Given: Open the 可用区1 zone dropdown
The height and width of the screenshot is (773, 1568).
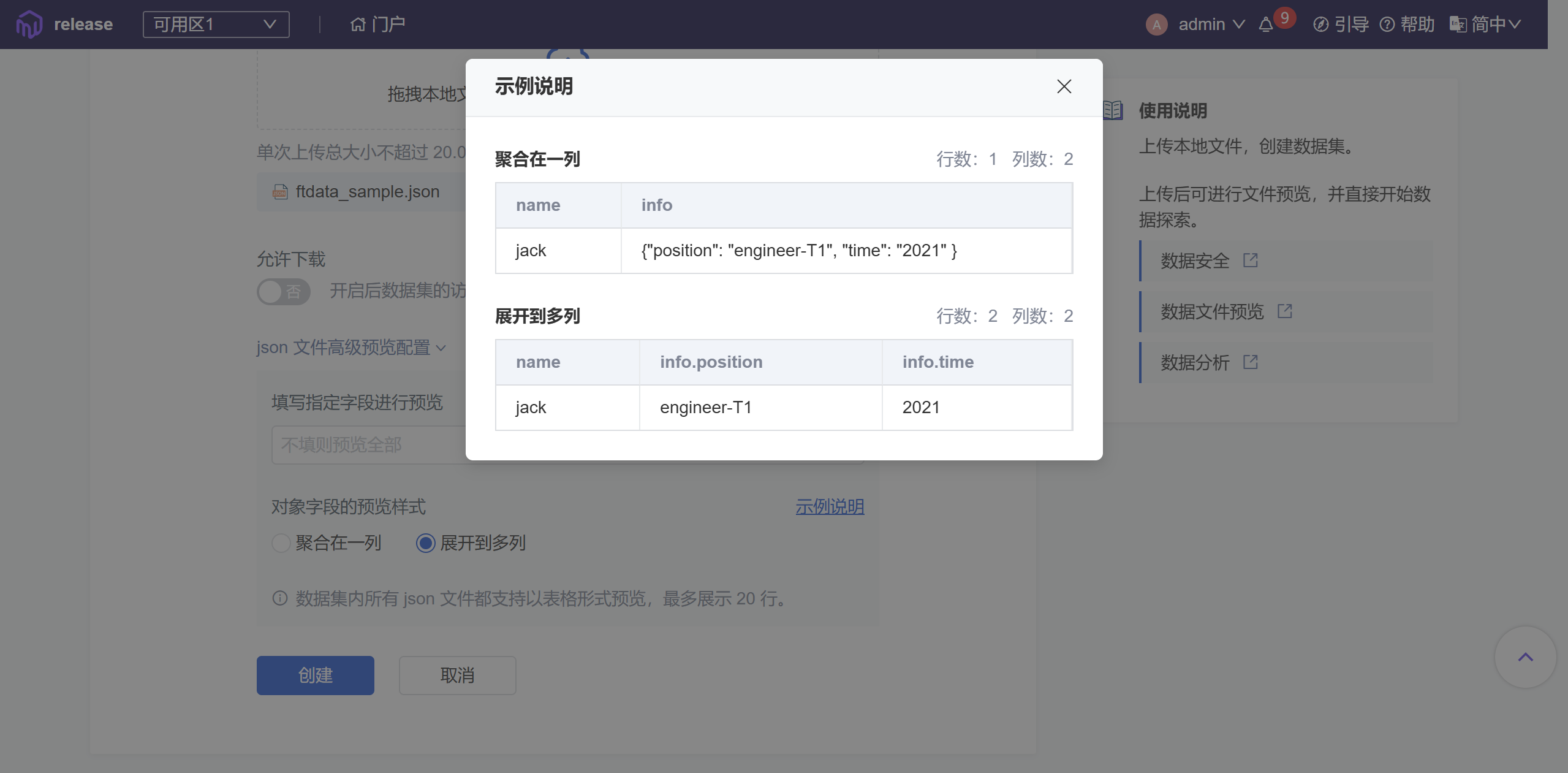Looking at the screenshot, I should pos(216,25).
